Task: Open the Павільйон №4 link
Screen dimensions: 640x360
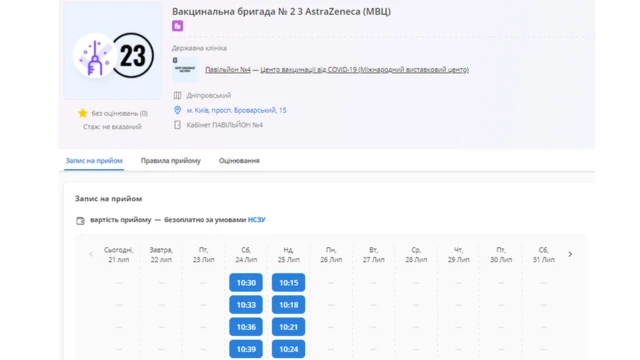Action: coord(228,70)
